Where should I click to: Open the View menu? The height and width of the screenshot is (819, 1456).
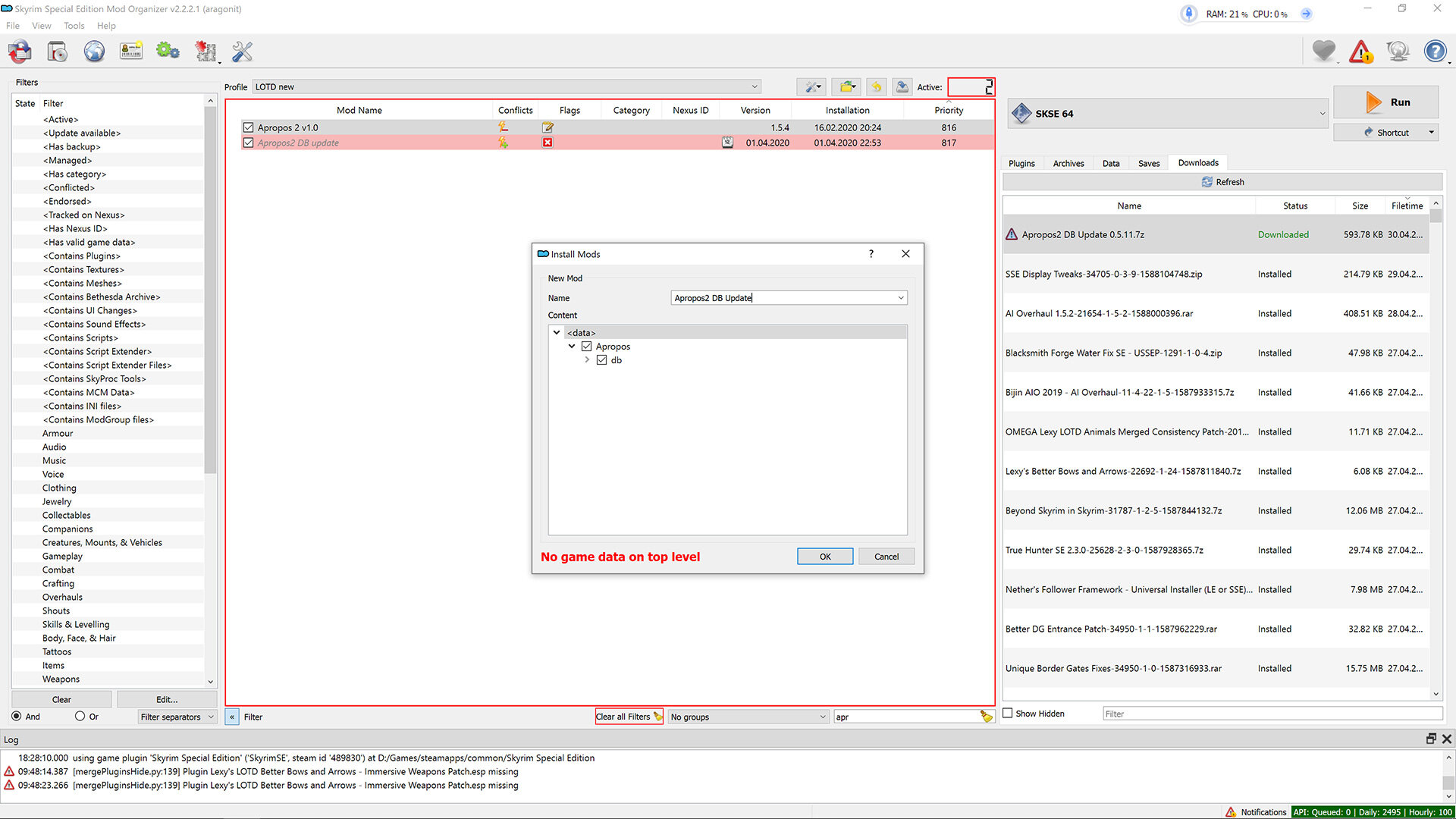click(42, 26)
